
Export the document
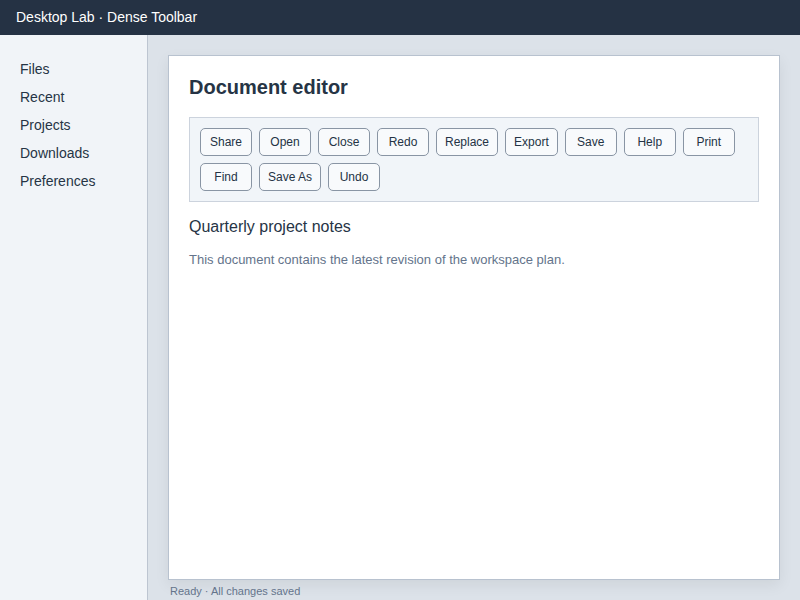(531, 142)
